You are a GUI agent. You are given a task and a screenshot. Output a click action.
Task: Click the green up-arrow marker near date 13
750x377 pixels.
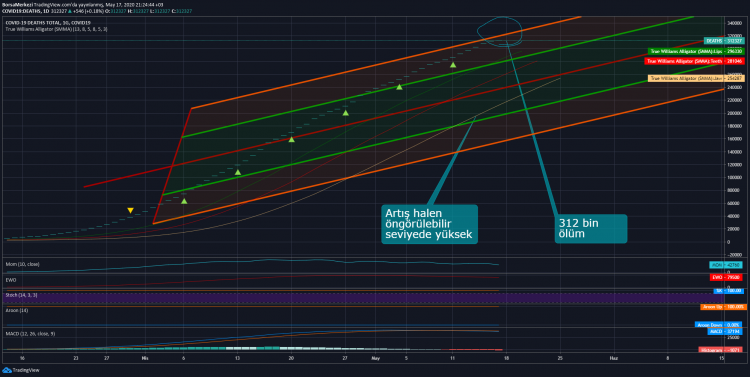pos(238,172)
